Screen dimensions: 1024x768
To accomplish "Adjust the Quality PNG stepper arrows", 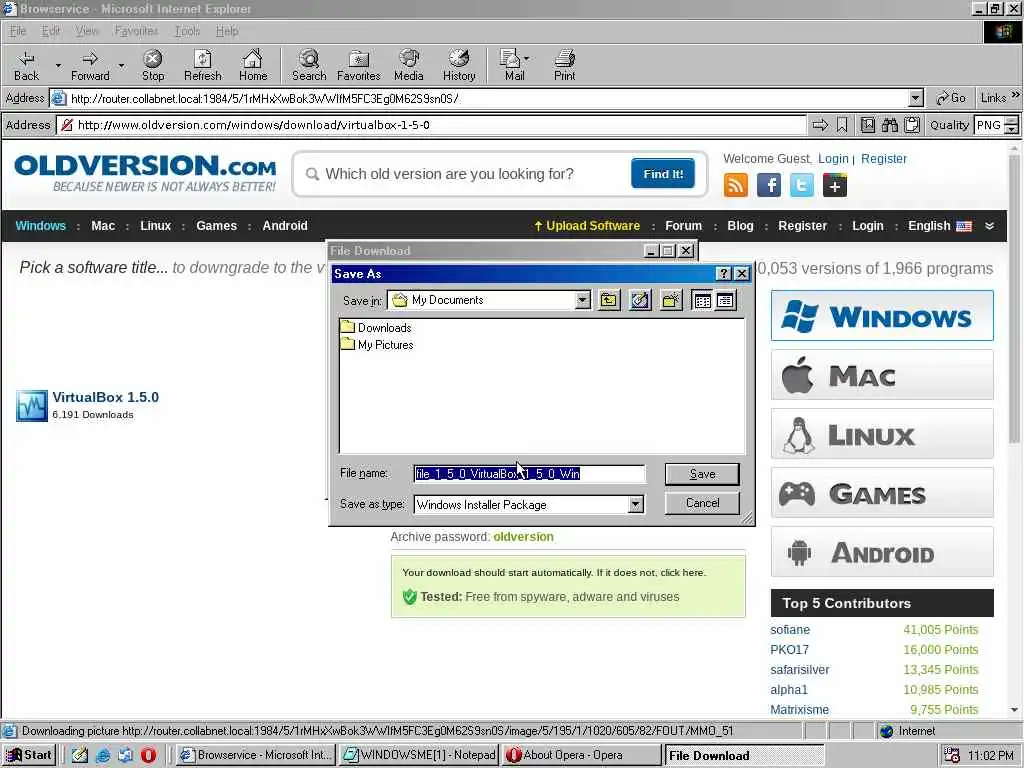I will click(1012, 125).
